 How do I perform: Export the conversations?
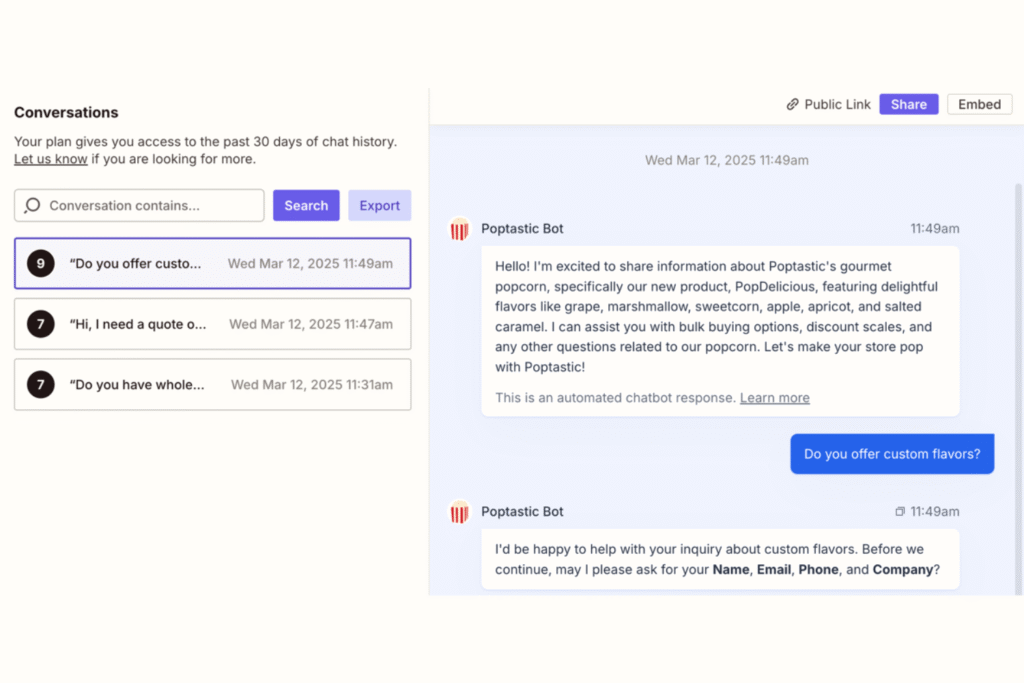pyautogui.click(x=379, y=206)
